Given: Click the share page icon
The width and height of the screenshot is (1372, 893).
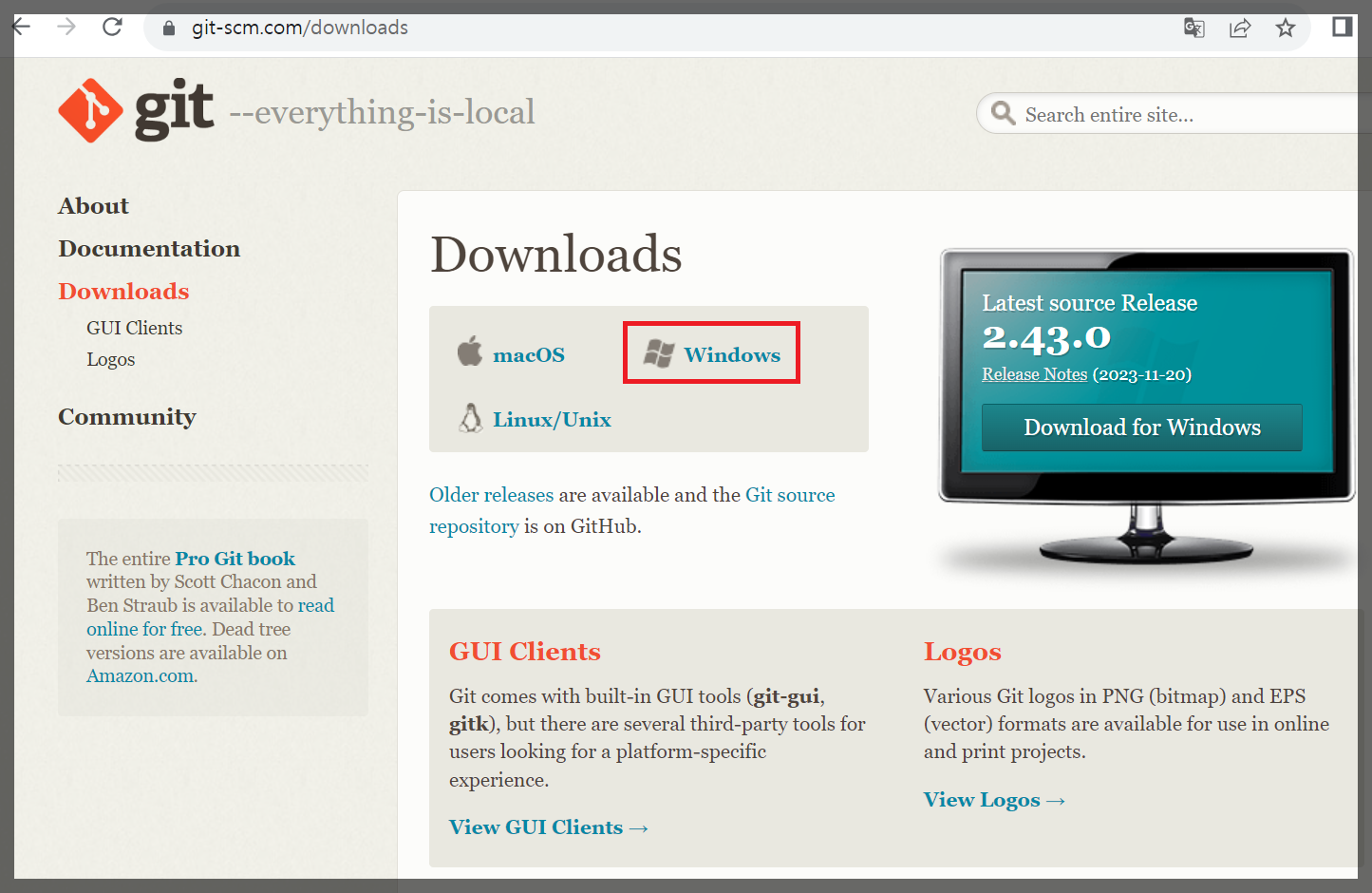Looking at the screenshot, I should (1240, 28).
